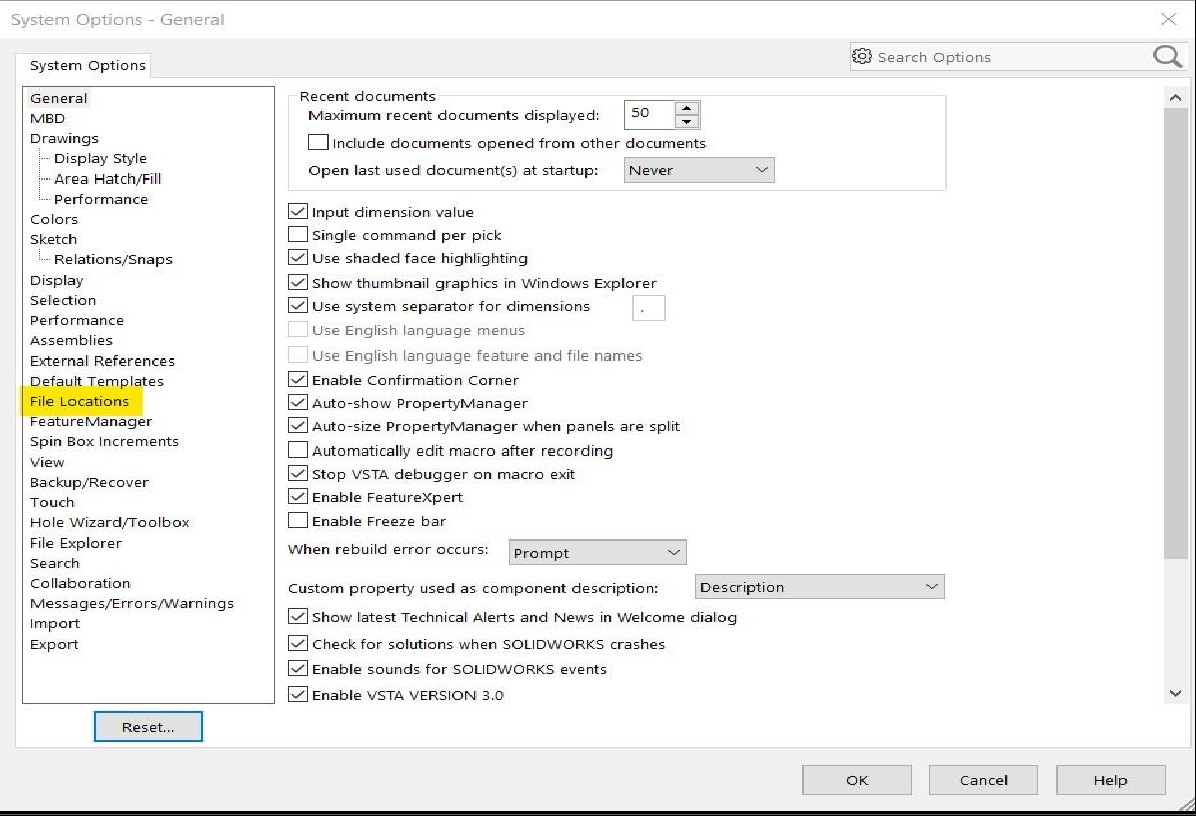Enable Freeze bar checkbox
Image resolution: width=1196 pixels, height=816 pixels.
click(x=298, y=521)
